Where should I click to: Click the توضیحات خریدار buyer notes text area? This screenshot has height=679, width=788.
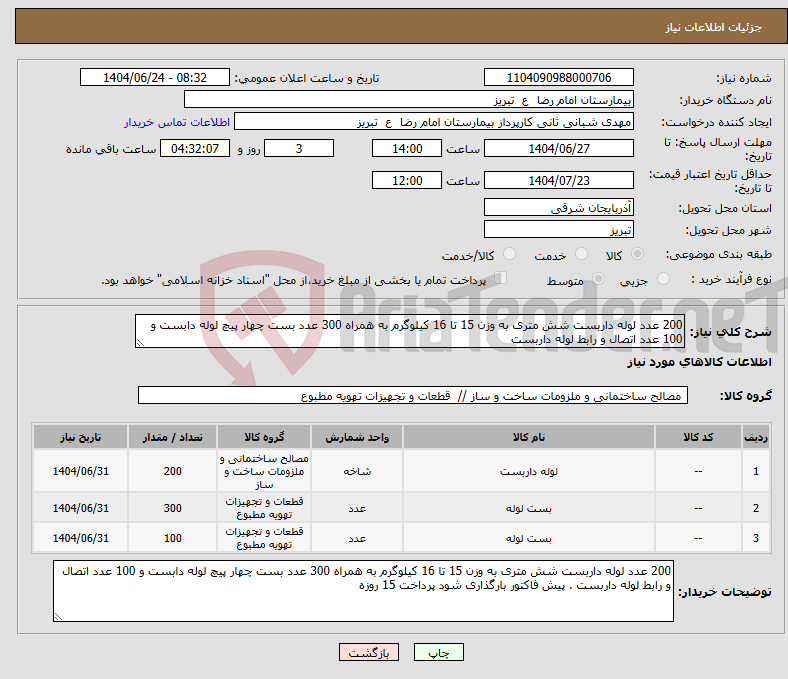364,591
